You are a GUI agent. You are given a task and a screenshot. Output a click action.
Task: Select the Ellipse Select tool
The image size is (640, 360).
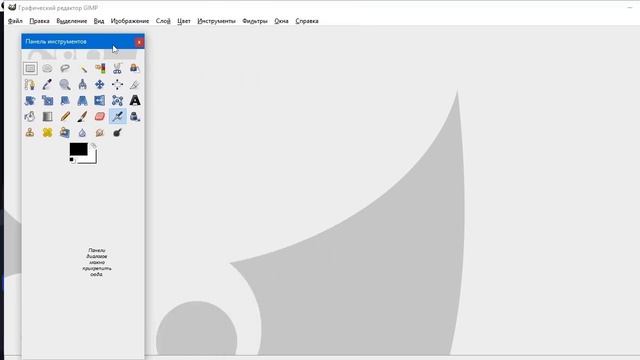47,69
